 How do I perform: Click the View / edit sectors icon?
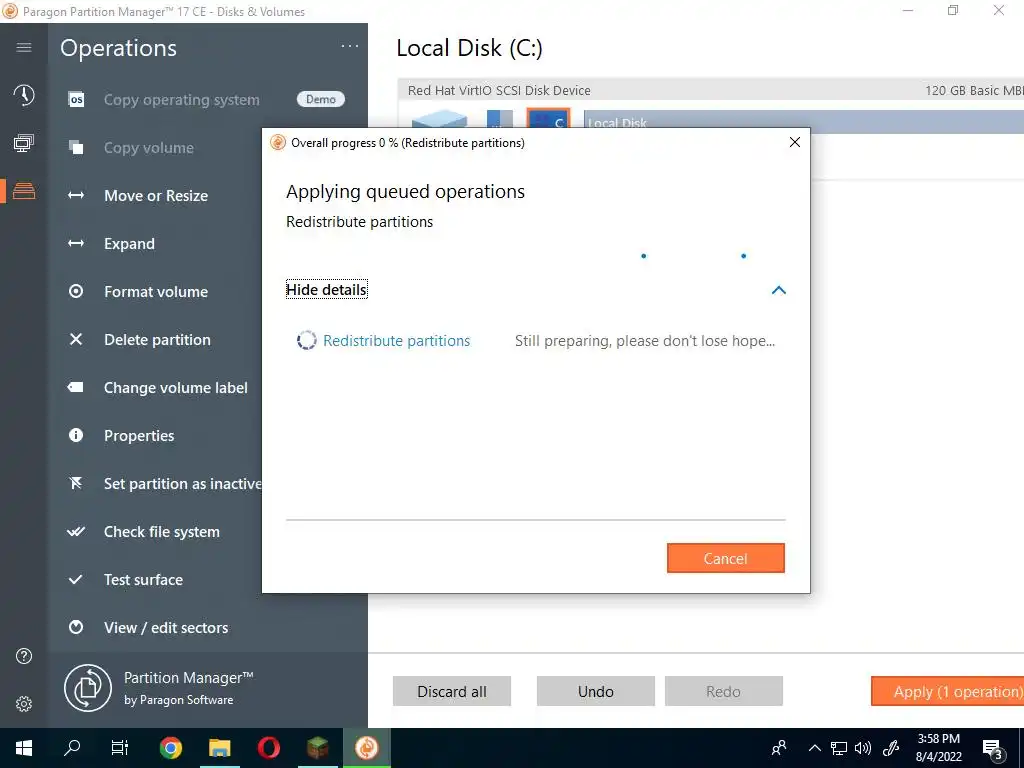click(76, 628)
